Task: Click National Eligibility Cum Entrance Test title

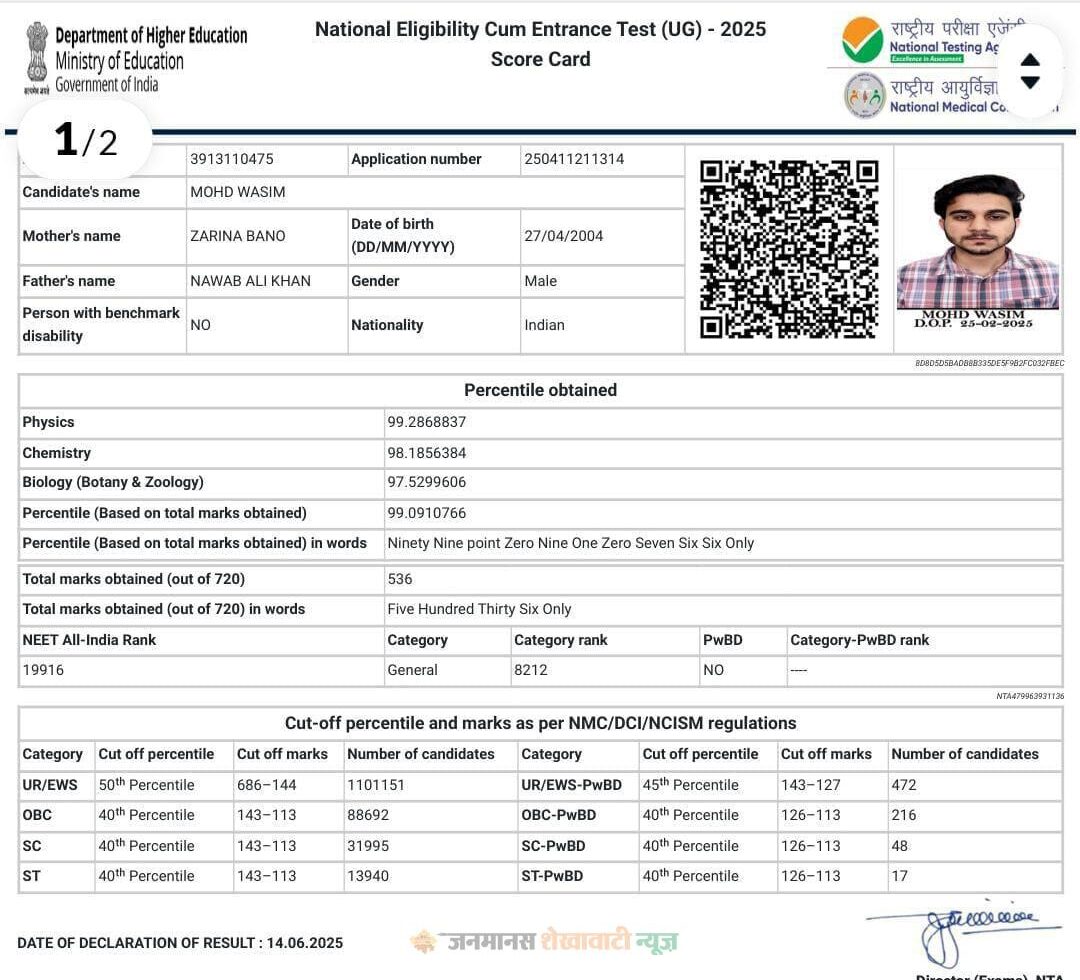Action: pos(540,30)
